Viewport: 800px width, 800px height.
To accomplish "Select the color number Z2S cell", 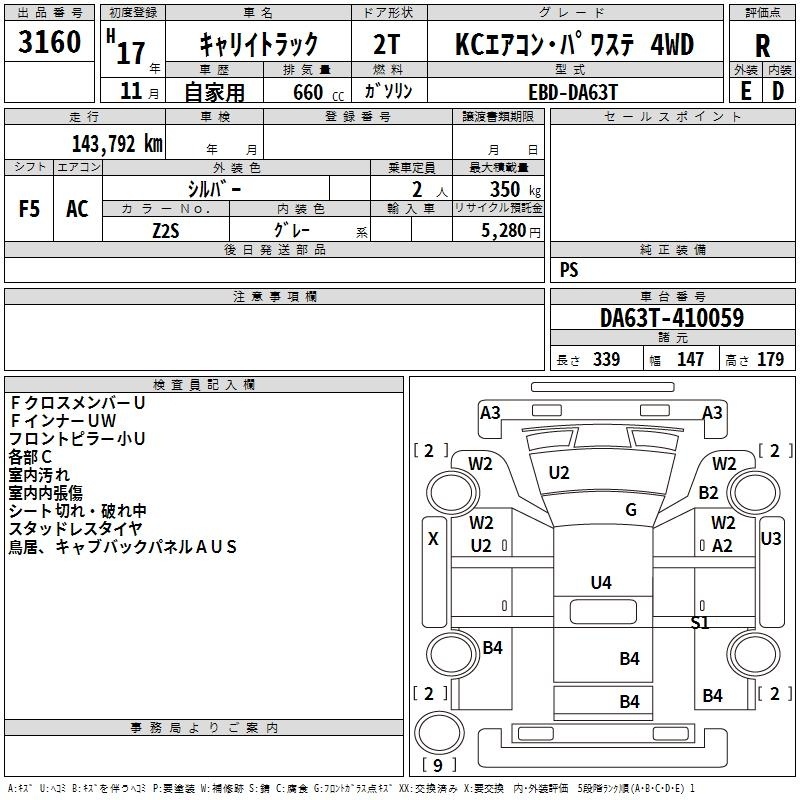I will 166,230.
